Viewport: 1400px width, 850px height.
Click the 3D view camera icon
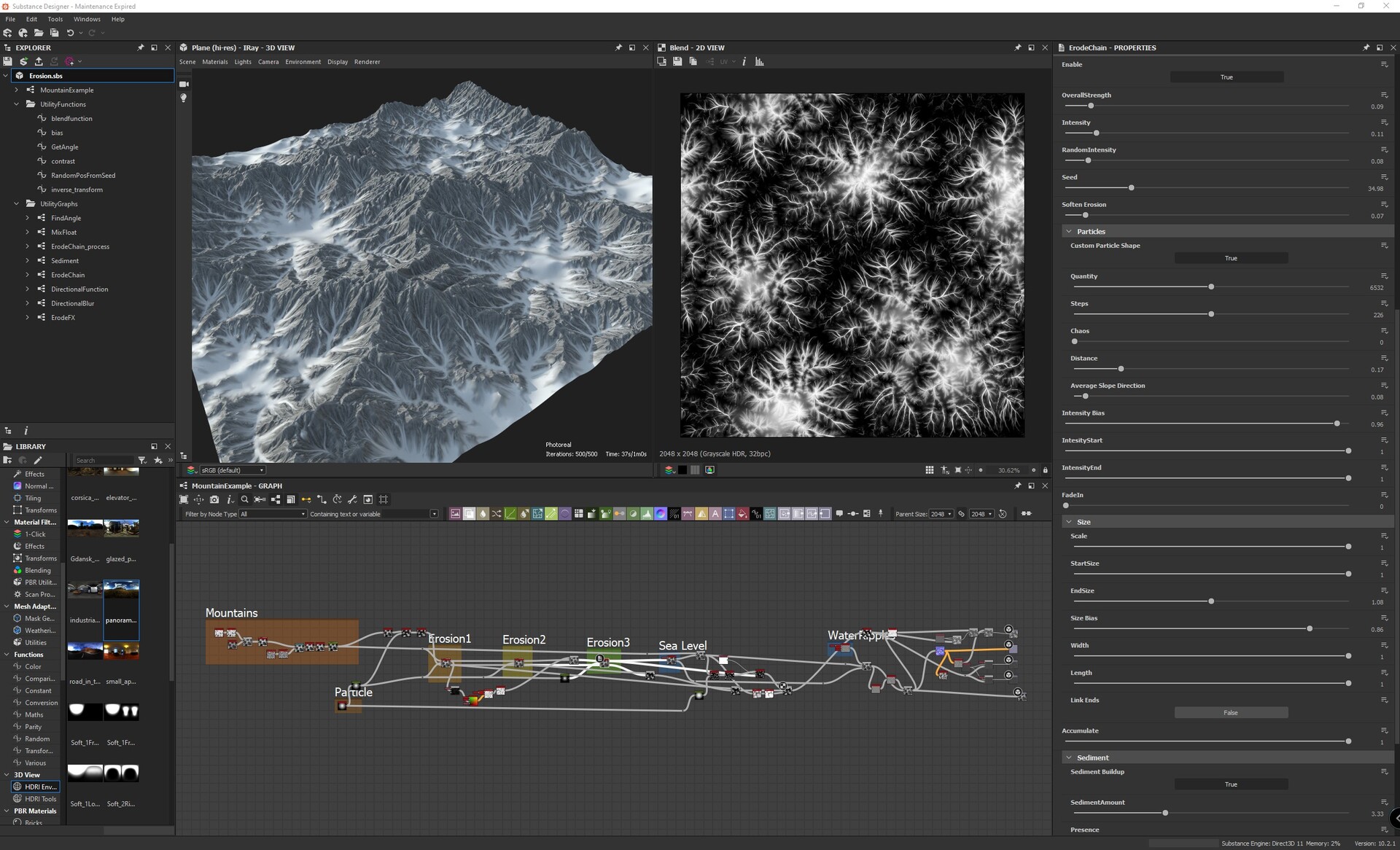pyautogui.click(x=184, y=85)
